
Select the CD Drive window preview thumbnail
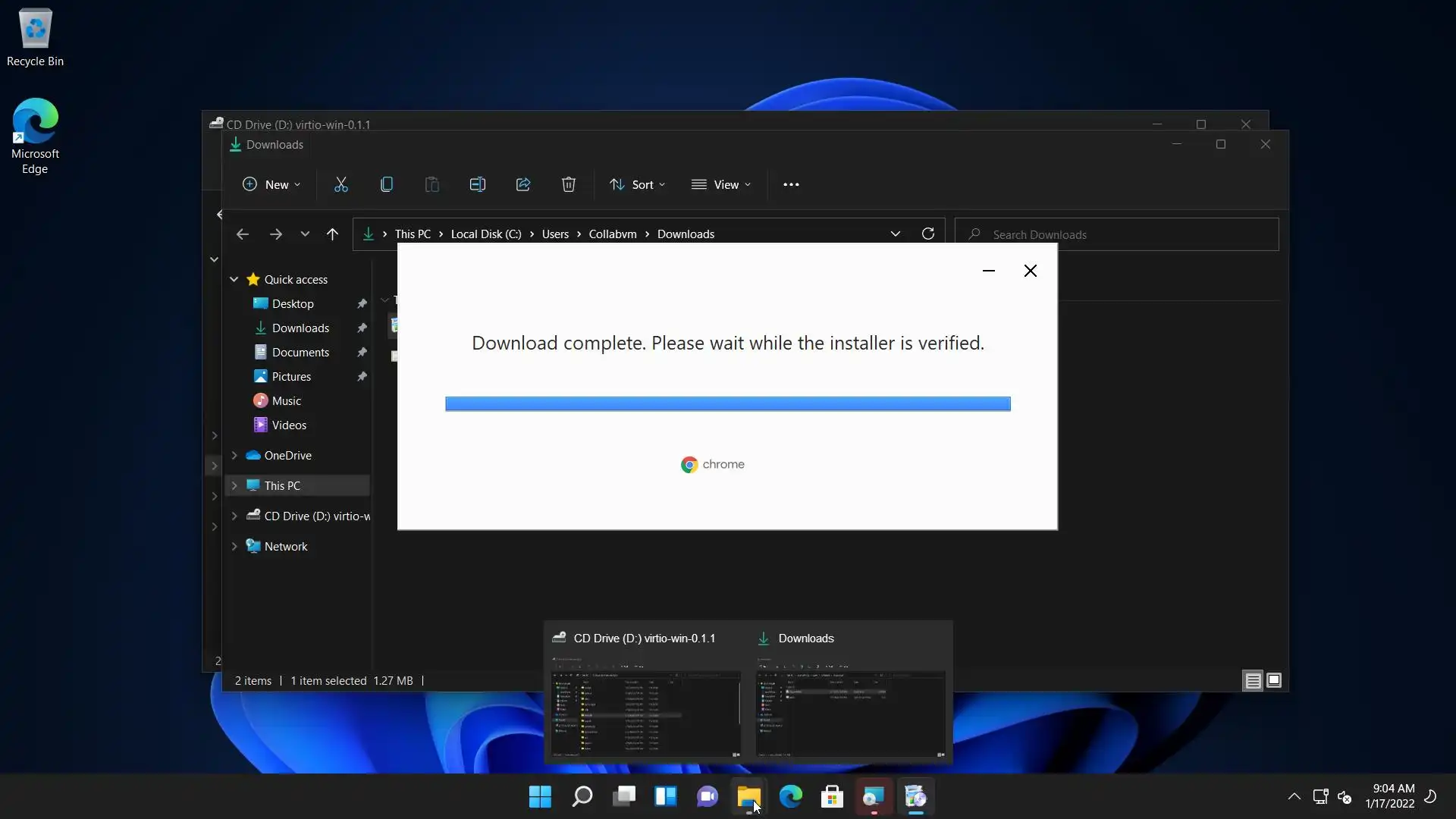pos(645,713)
